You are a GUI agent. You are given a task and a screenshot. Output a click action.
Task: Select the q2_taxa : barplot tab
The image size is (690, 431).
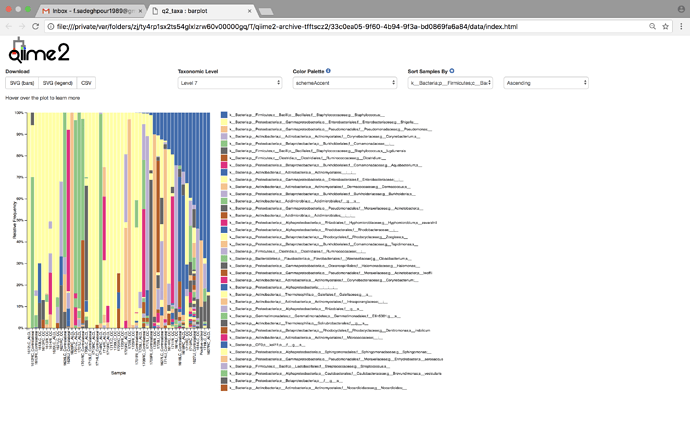click(x=202, y=11)
